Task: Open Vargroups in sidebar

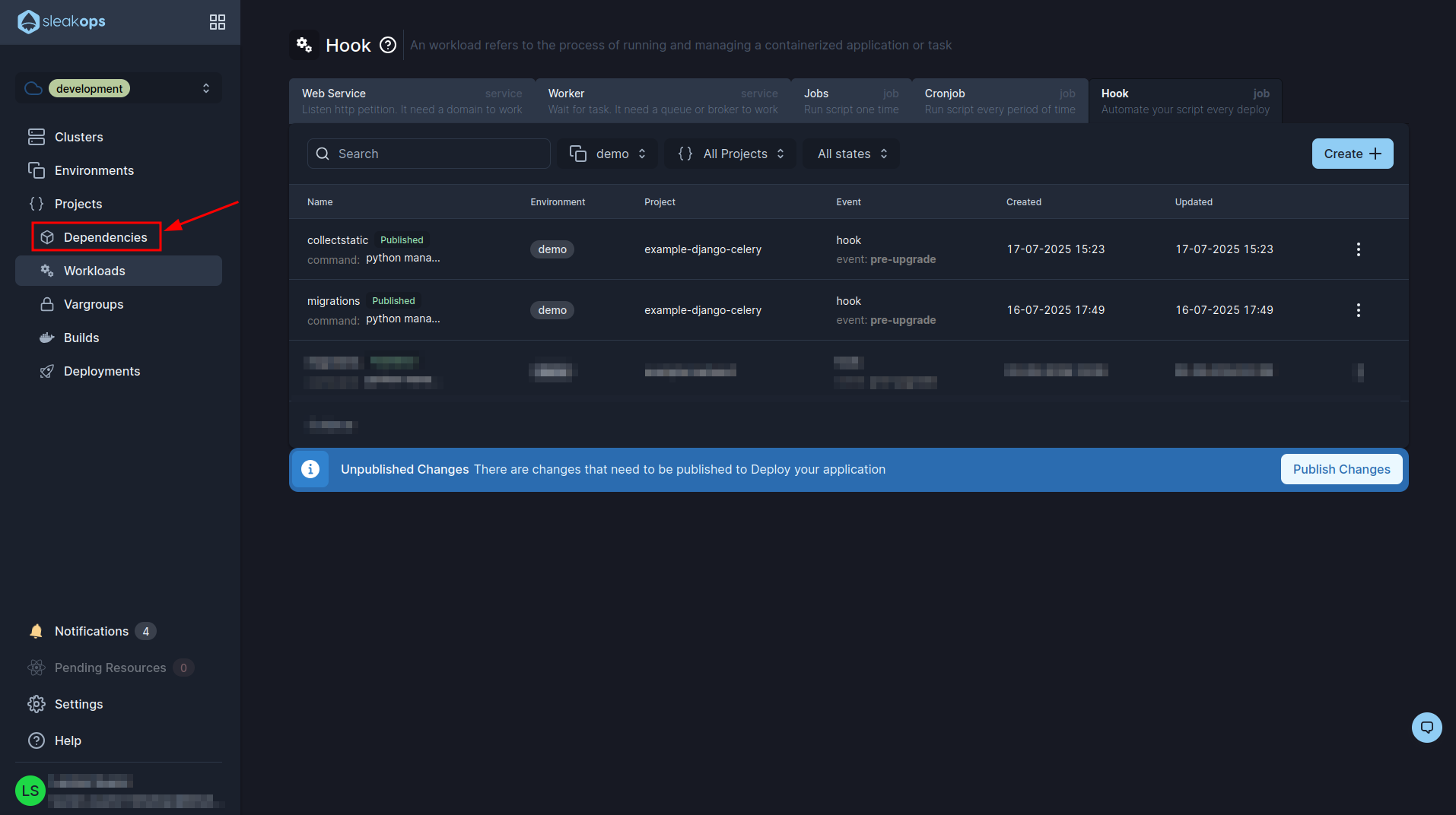Action: (x=119, y=304)
